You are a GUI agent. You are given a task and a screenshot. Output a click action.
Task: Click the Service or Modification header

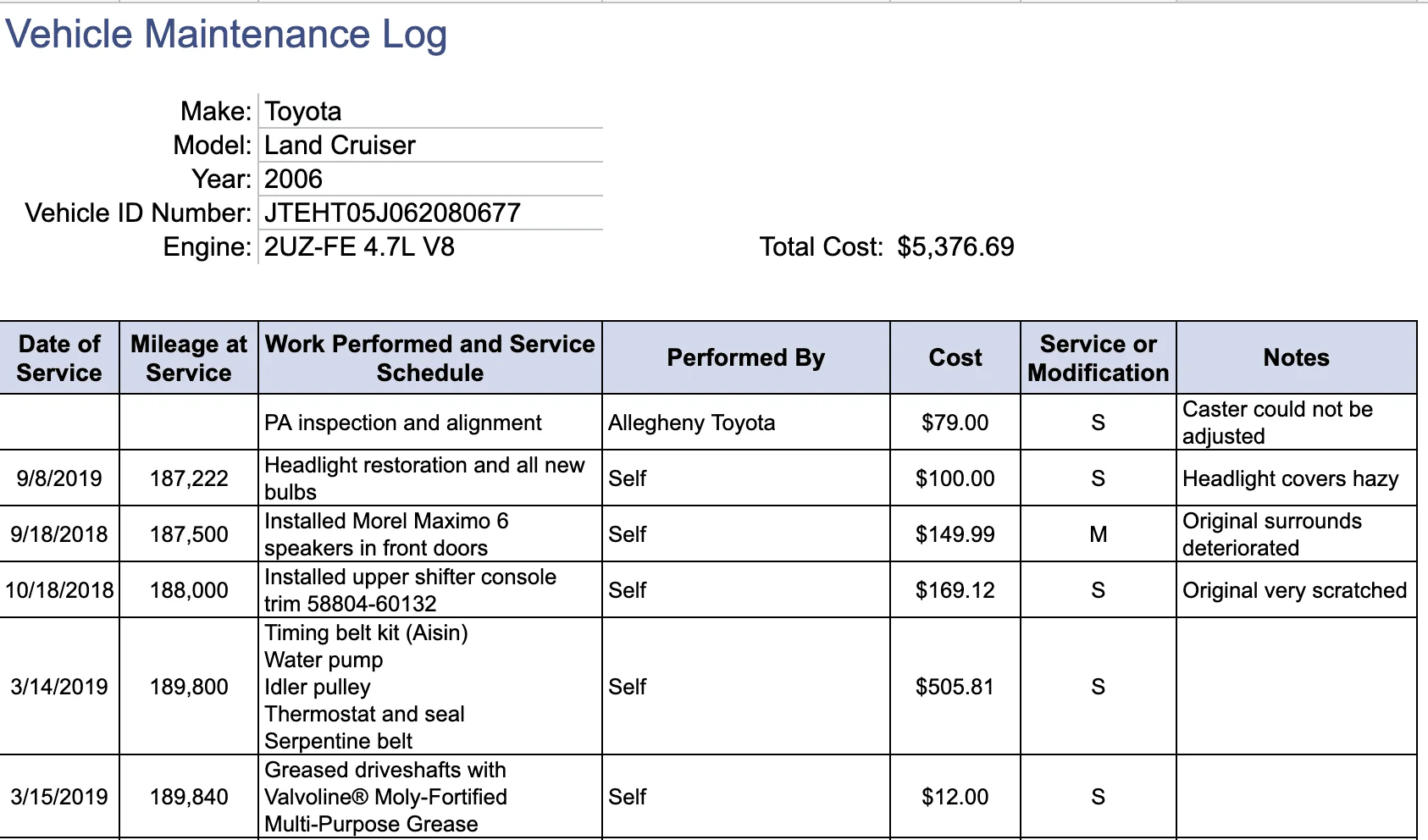(x=1098, y=357)
